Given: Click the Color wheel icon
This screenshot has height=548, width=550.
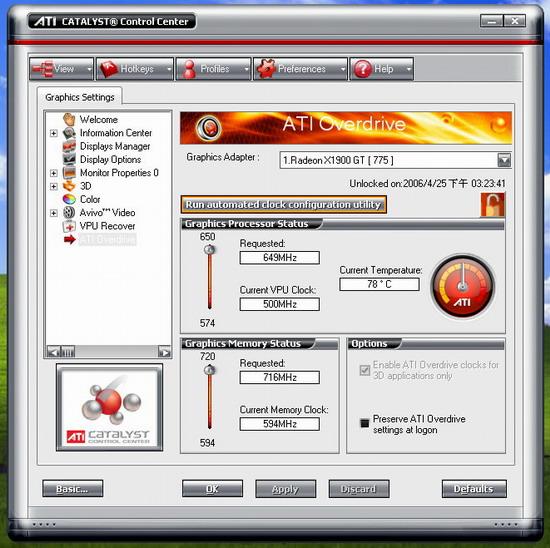Looking at the screenshot, I should pos(69,199).
